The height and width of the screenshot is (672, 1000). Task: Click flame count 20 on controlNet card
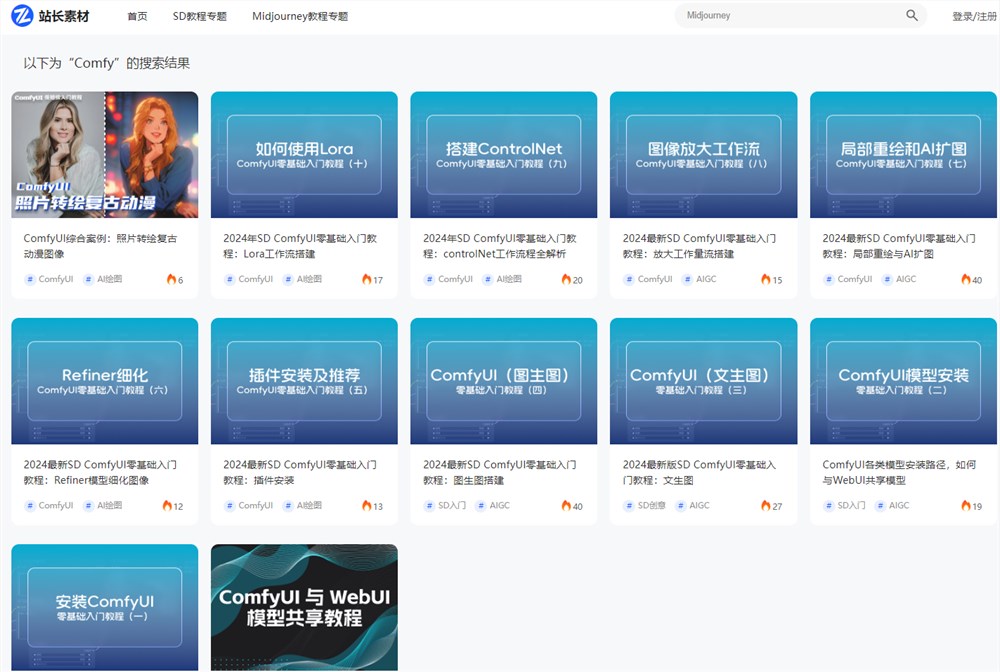point(572,279)
